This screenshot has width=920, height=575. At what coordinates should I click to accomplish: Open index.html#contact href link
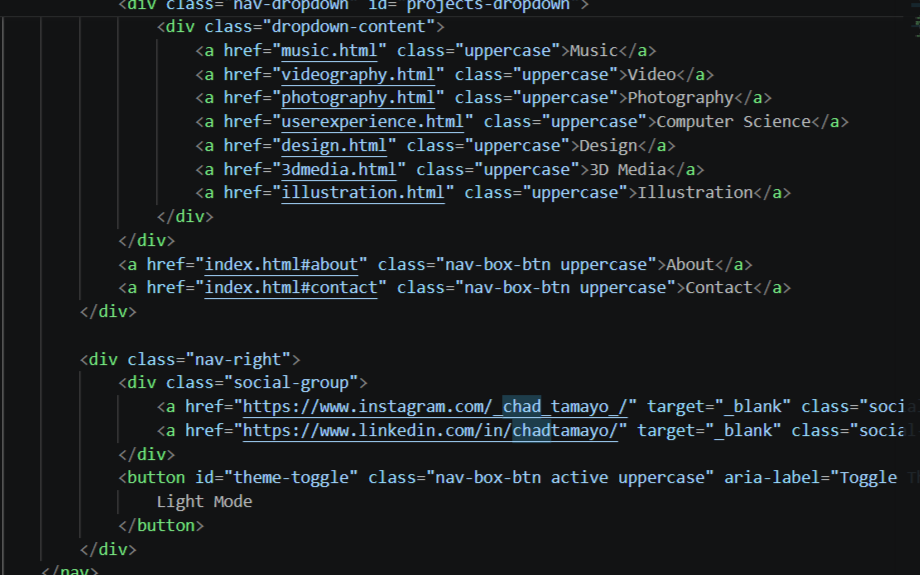[290, 288]
